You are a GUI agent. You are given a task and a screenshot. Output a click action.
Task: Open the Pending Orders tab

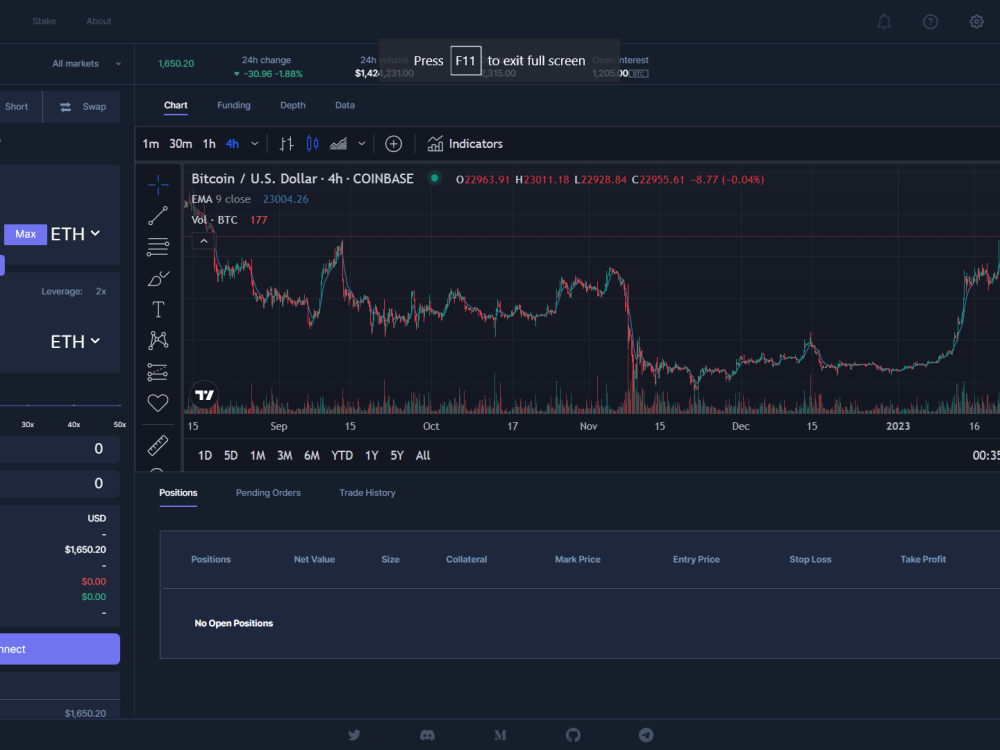268,493
